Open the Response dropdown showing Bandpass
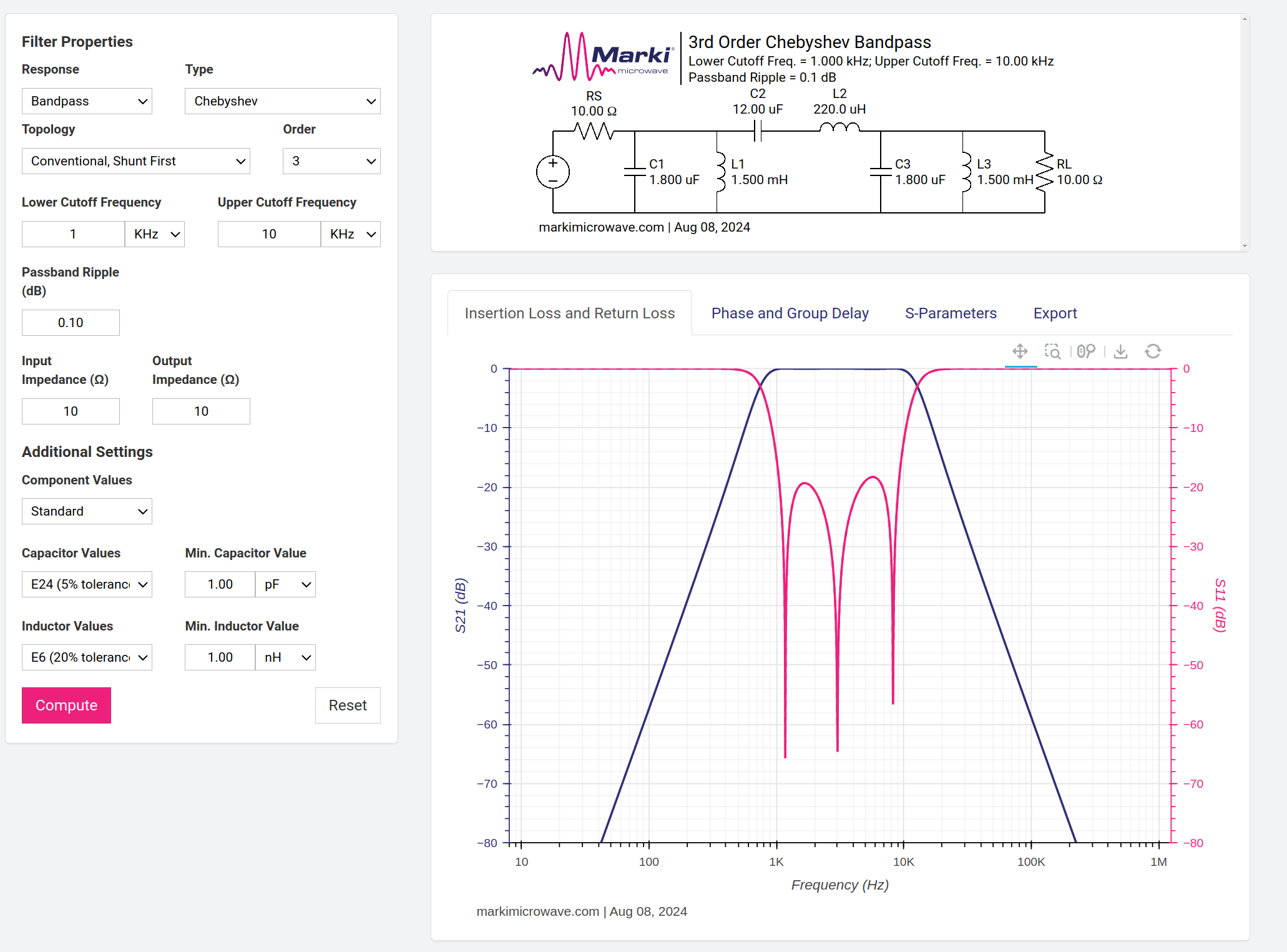 click(87, 101)
